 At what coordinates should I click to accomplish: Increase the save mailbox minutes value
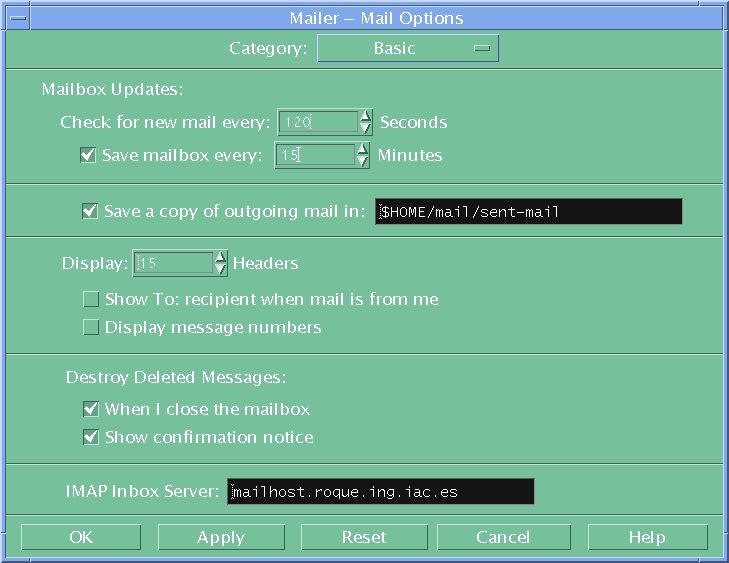coord(363,148)
